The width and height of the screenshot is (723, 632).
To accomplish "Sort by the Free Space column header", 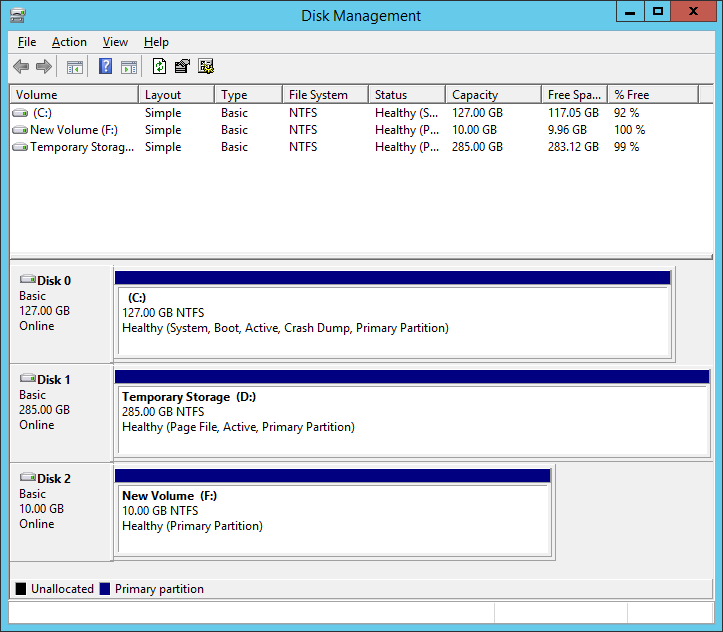I will [x=575, y=95].
